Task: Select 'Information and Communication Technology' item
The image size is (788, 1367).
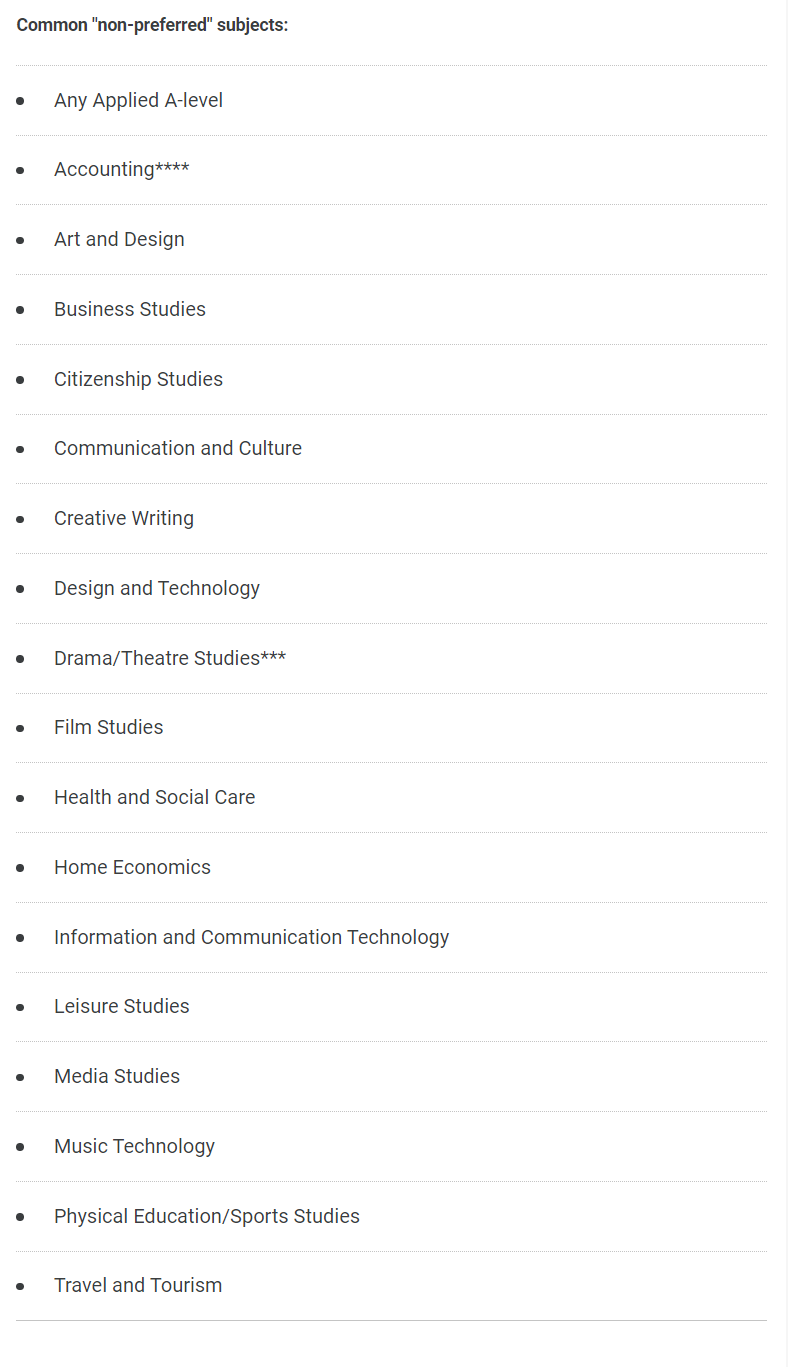Action: pos(251,938)
